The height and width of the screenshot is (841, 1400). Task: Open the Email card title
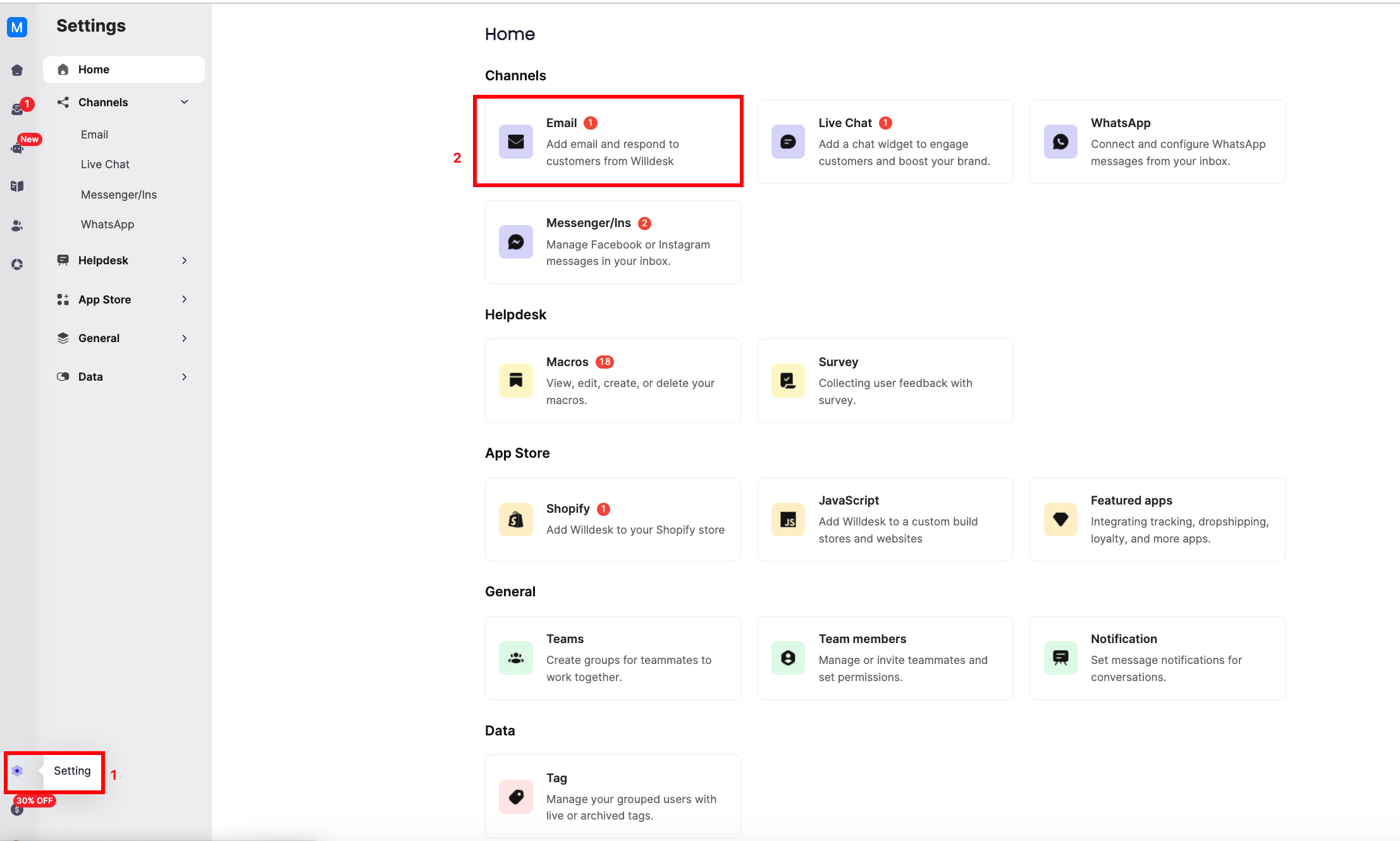point(562,123)
